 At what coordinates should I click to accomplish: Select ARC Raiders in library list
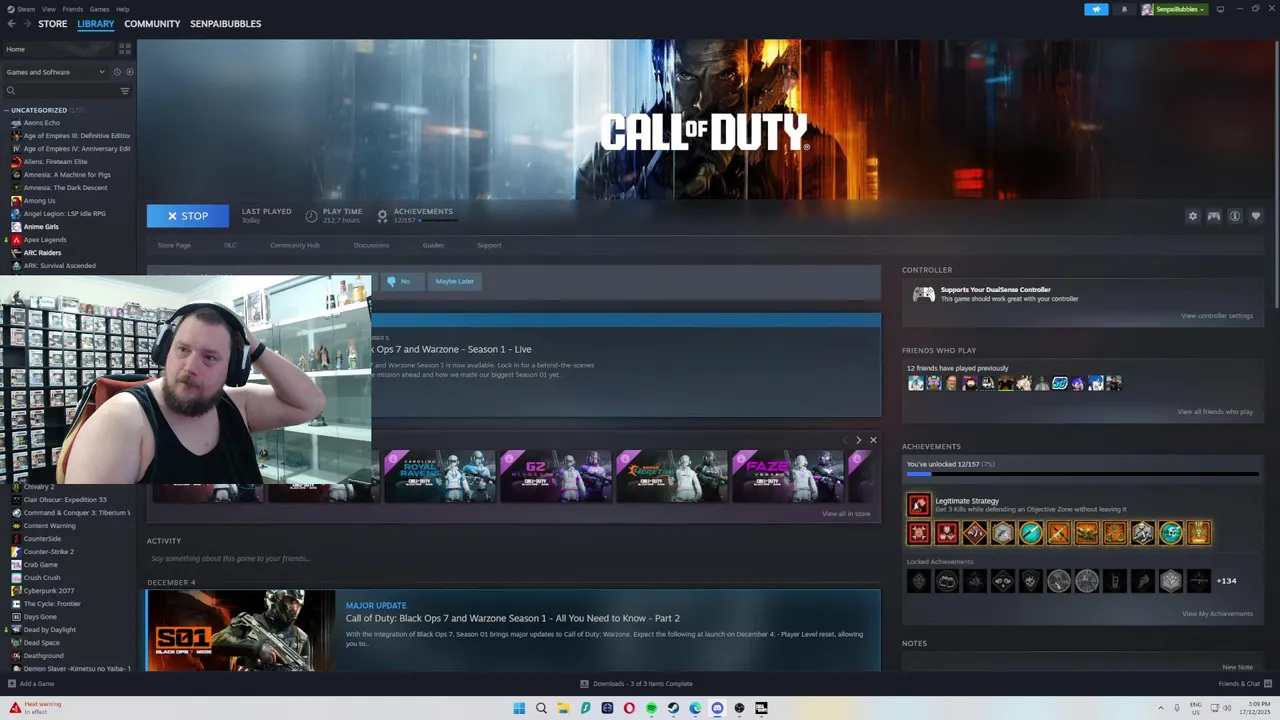[42, 253]
